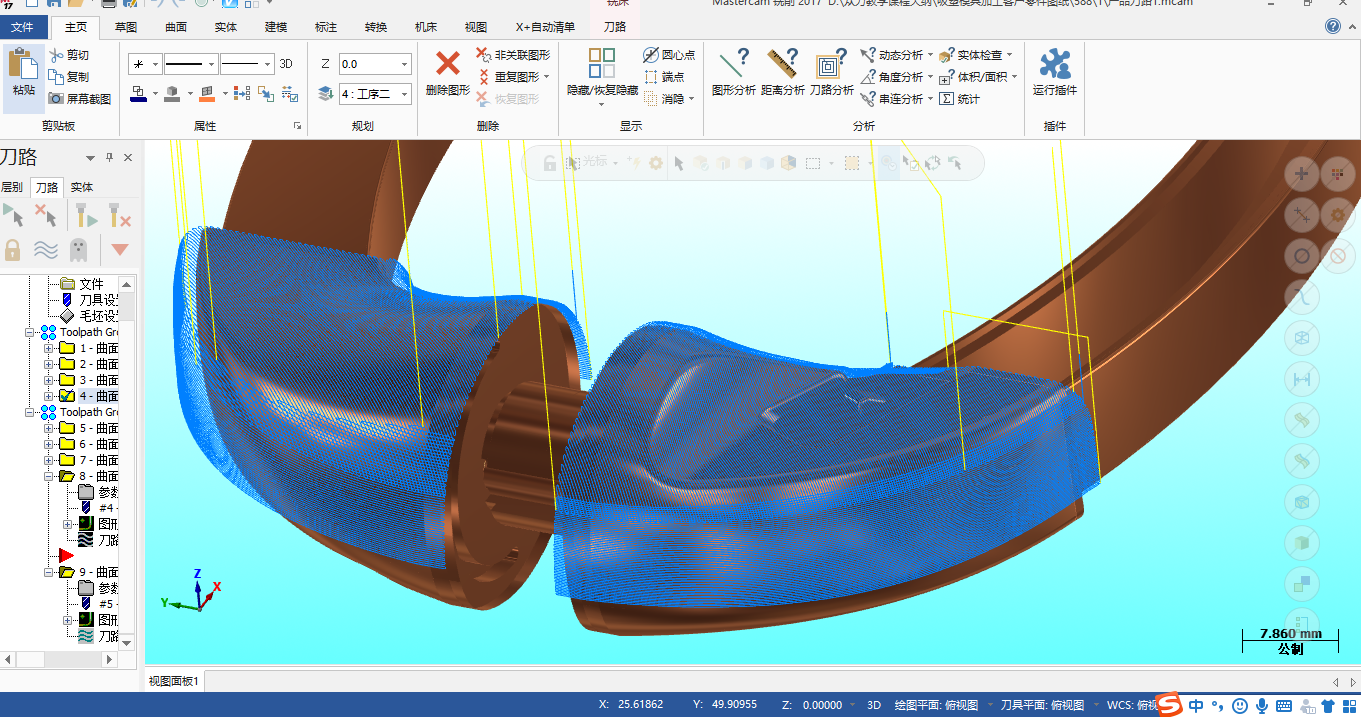The image size is (1361, 717).
Task: Launch the 运行插件 run add-in icon
Action: [1054, 65]
